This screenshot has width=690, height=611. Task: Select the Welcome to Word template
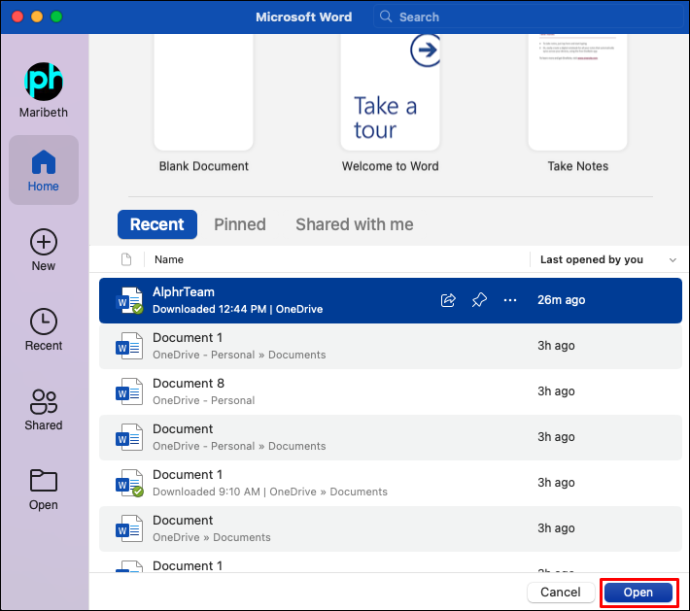pyautogui.click(x=390, y=103)
